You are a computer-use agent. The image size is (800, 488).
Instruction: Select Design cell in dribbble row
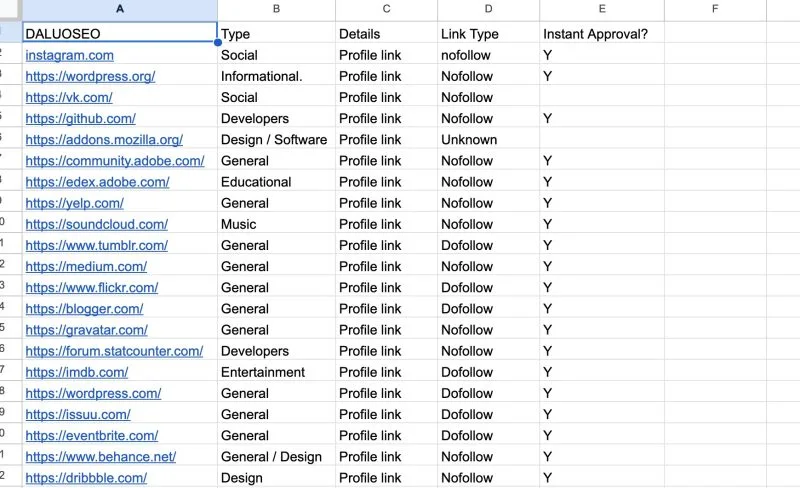pyautogui.click(x=277, y=478)
